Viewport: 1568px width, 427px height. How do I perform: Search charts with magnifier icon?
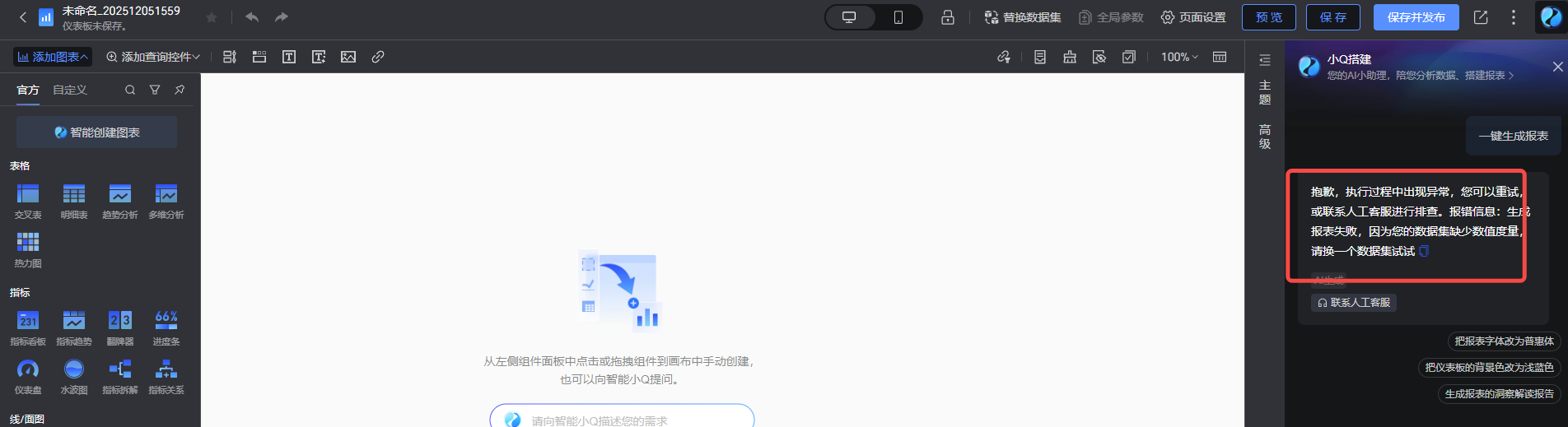(x=130, y=90)
